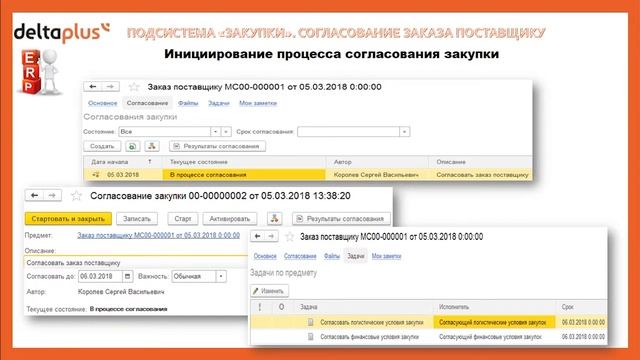Click the refresh icon next to Создать

(132, 146)
